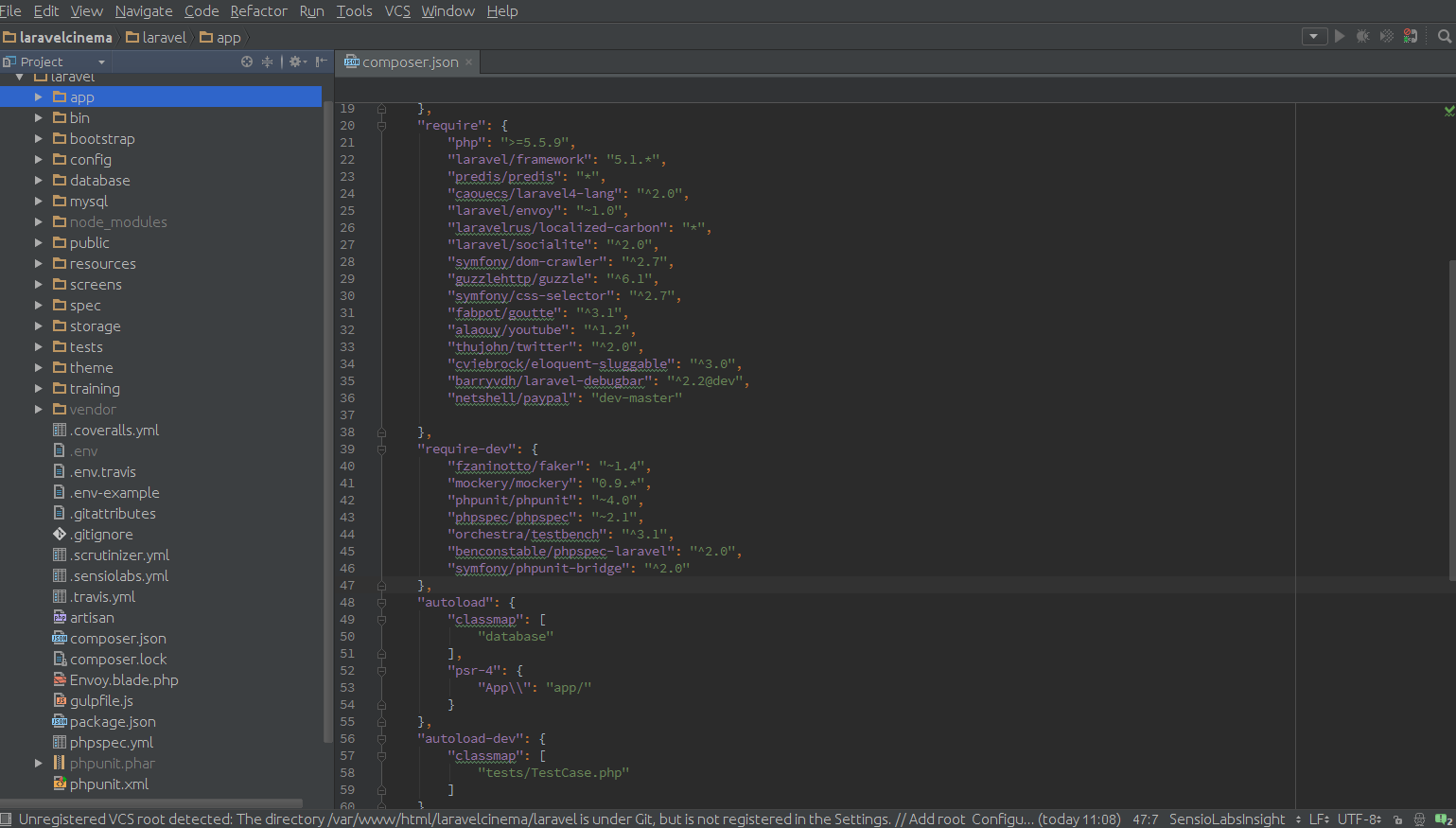The image size is (1456, 828).
Task: Select the phpspec.yml file
Action: (x=103, y=743)
